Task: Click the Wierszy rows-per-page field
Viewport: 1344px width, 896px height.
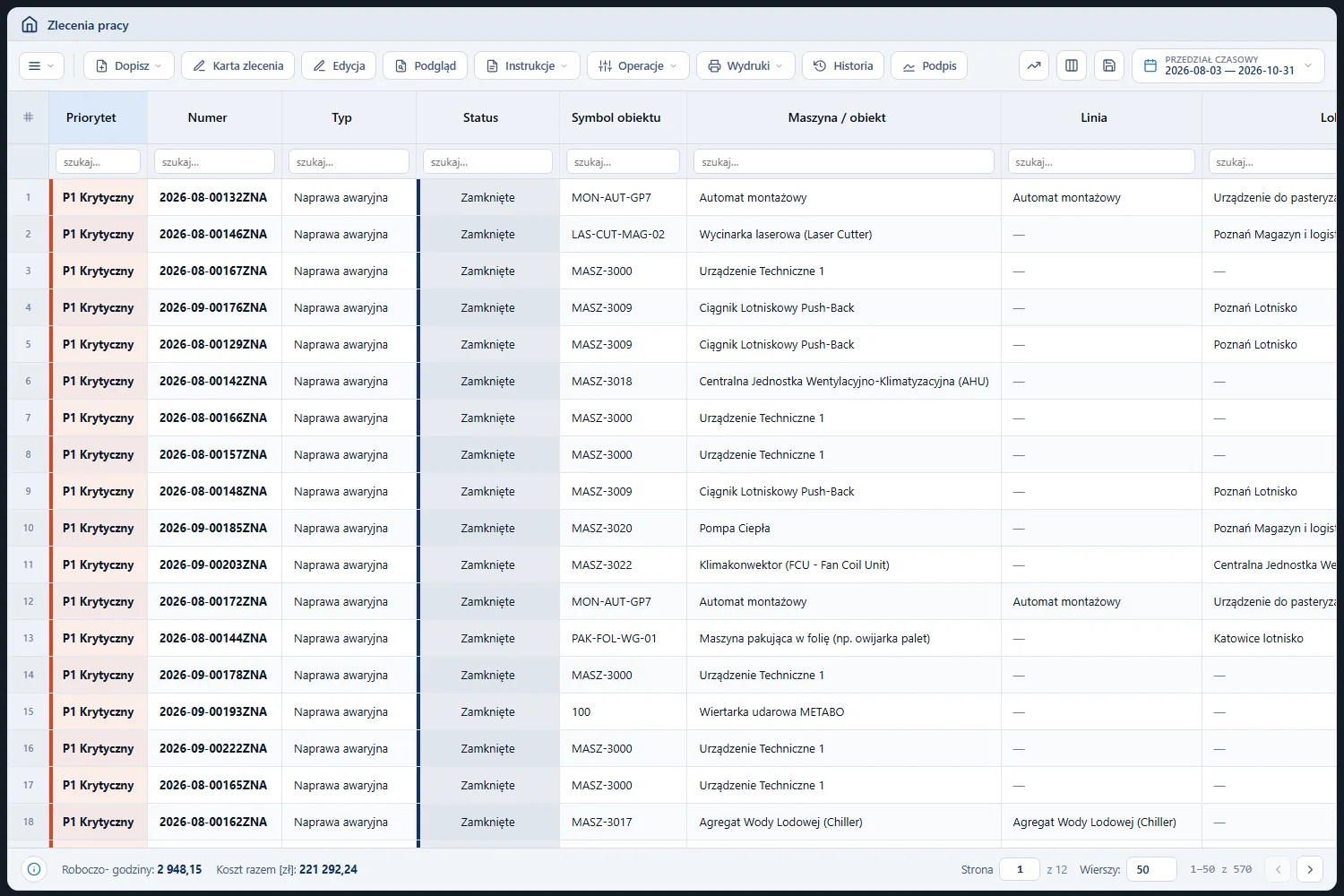Action: pyautogui.click(x=1151, y=869)
